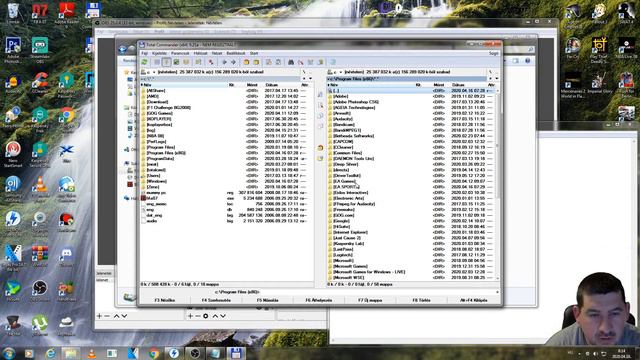Select the pressed Full details view toolbar icon
The width and height of the screenshot is (640, 360).
pos(167,62)
